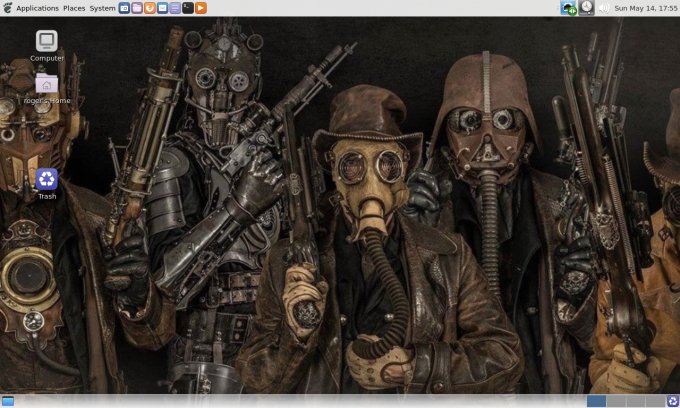Screen dimensions: 680x408
Task: Click the Show Desktop button in the bottom panel
Action: pos(8,401)
